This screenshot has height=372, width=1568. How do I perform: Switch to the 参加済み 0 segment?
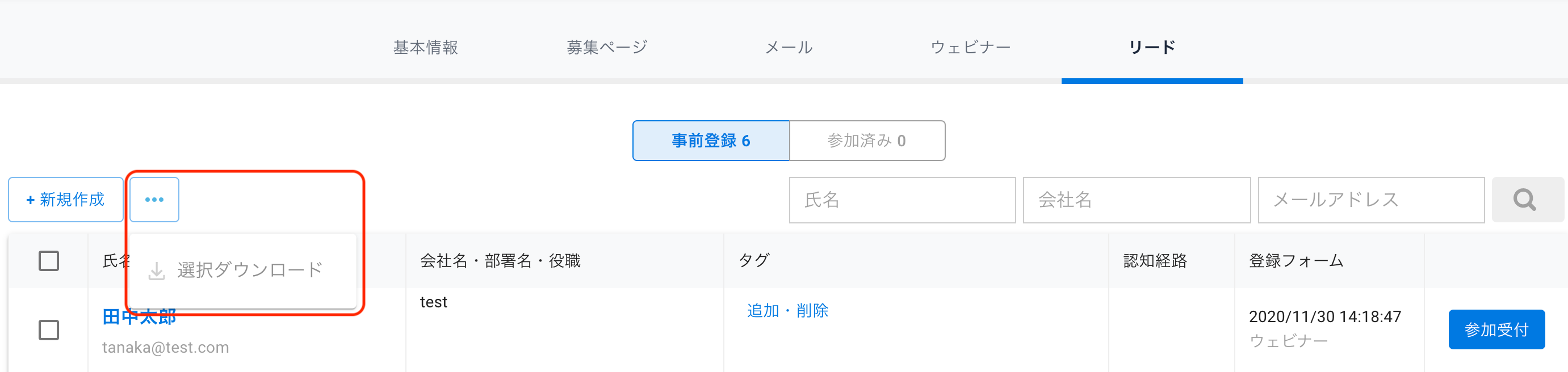[867, 141]
